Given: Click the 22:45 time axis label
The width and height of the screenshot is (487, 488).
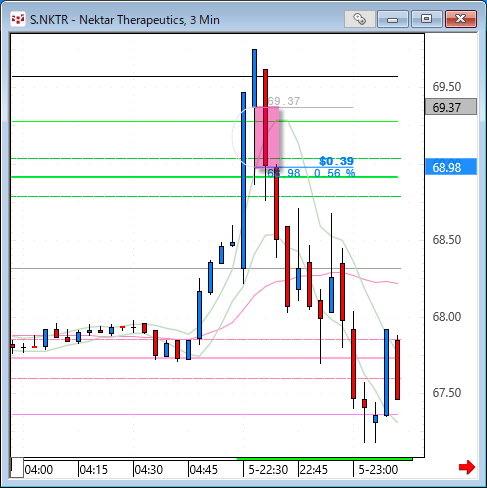Looking at the screenshot, I should coord(314,470).
